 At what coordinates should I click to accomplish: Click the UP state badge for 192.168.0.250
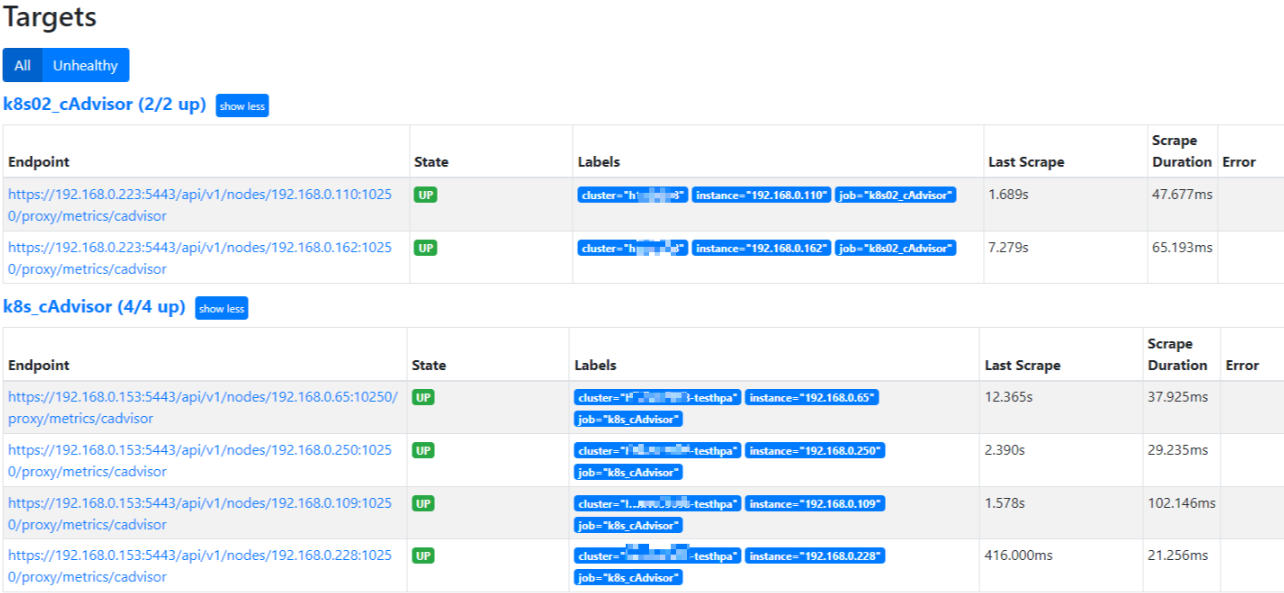424,451
